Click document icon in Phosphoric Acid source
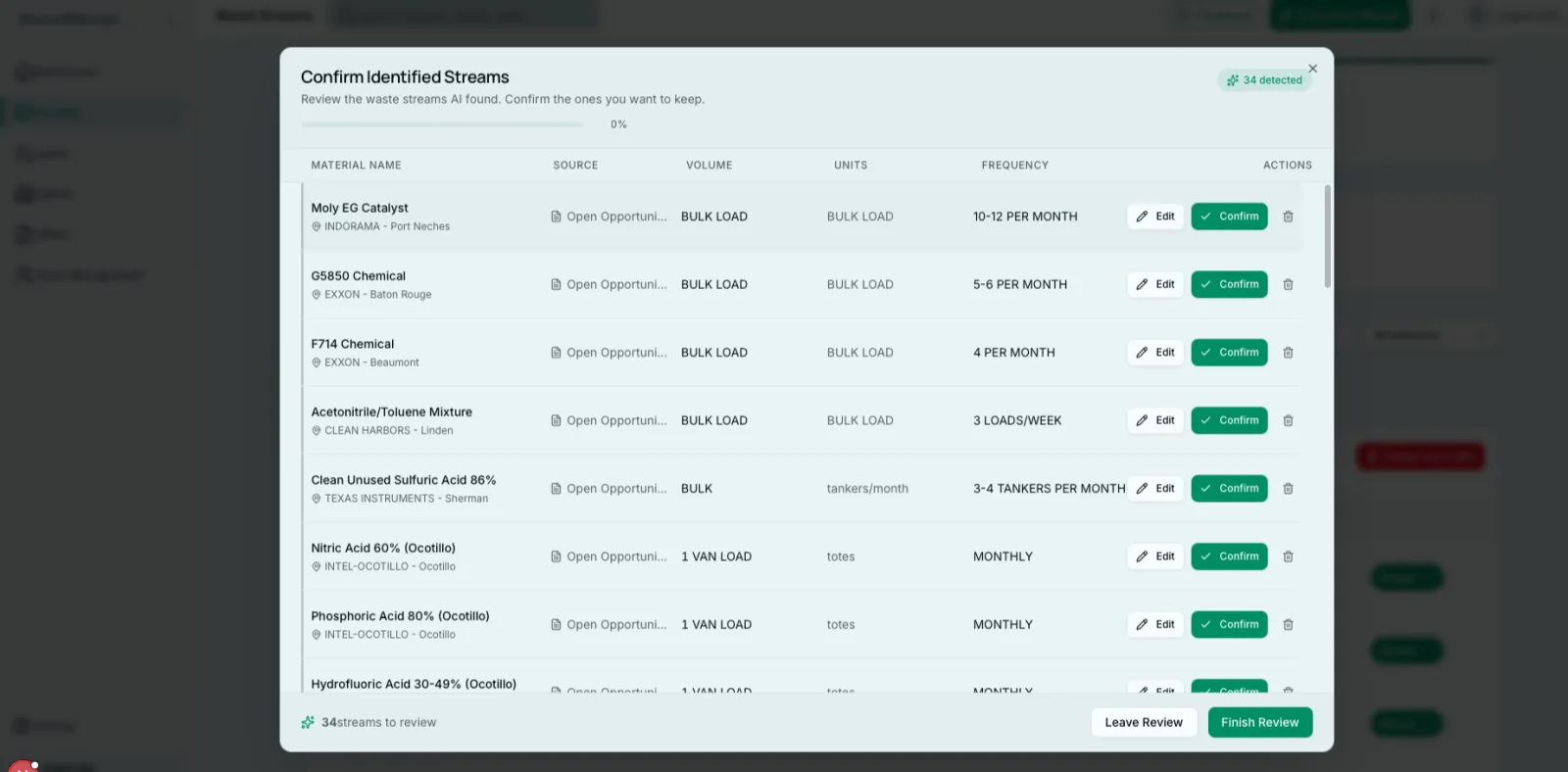This screenshot has width=1568, height=772. [x=556, y=624]
